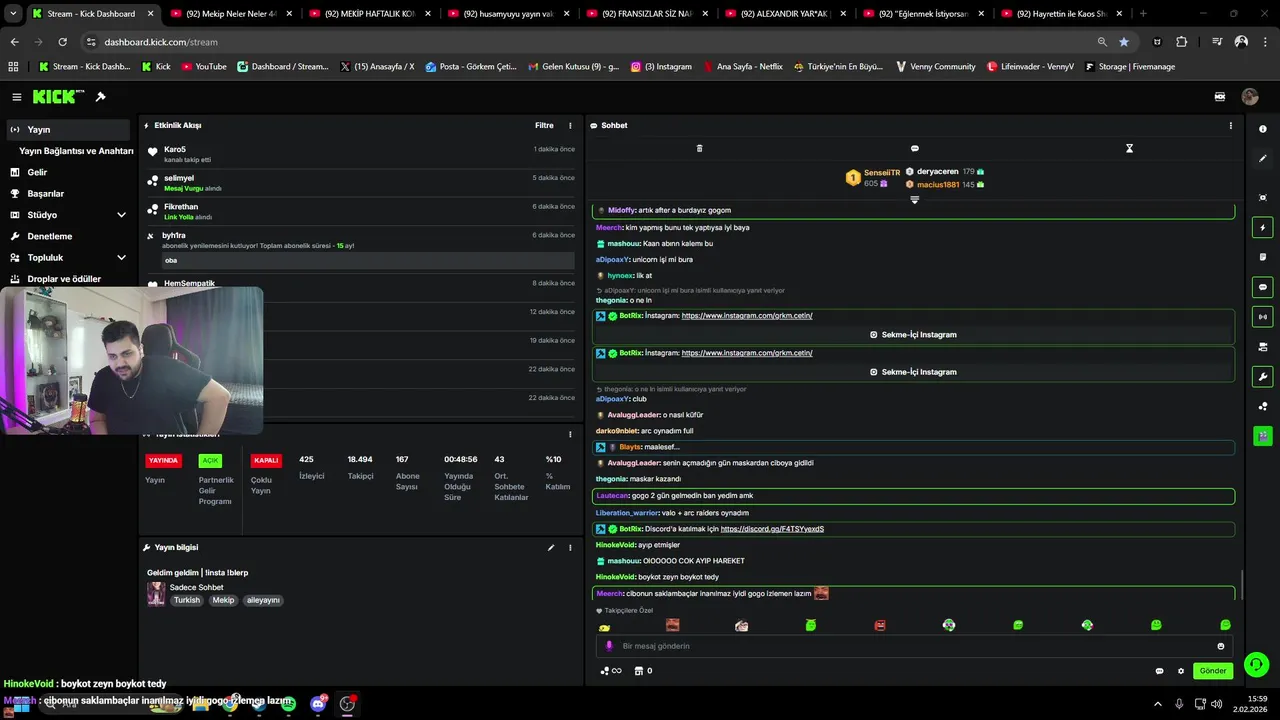Viewport: 1280px width, 720px height.
Task: Toggle the broadcast signal widget in right sidebar
Action: click(1263, 317)
